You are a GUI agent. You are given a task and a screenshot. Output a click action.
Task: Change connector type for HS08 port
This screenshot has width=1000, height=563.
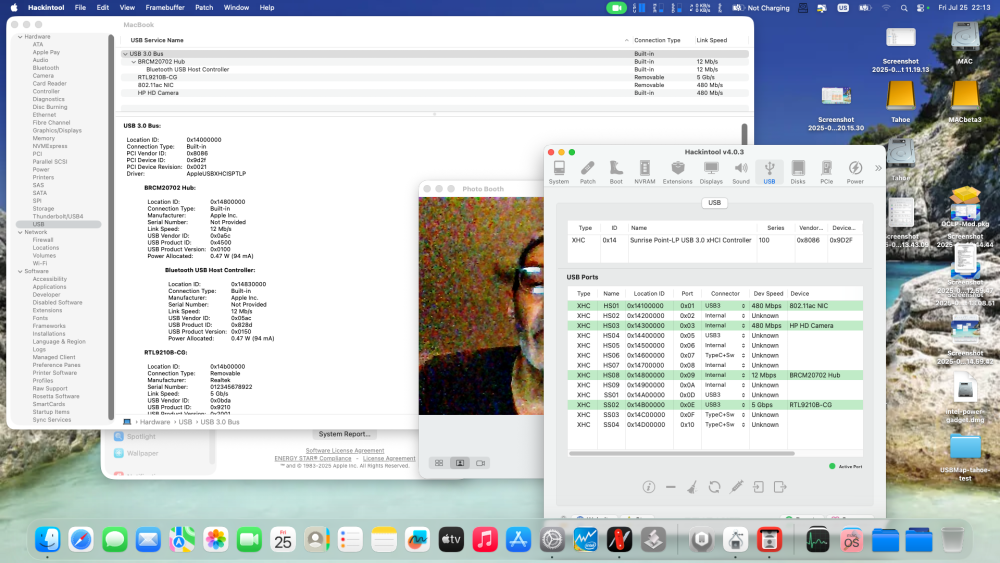point(724,376)
